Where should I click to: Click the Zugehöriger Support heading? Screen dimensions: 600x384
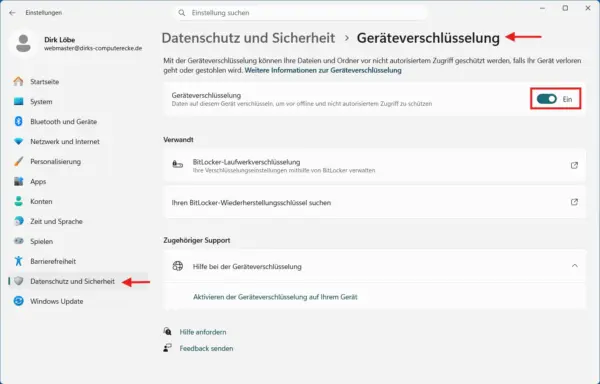coord(197,240)
